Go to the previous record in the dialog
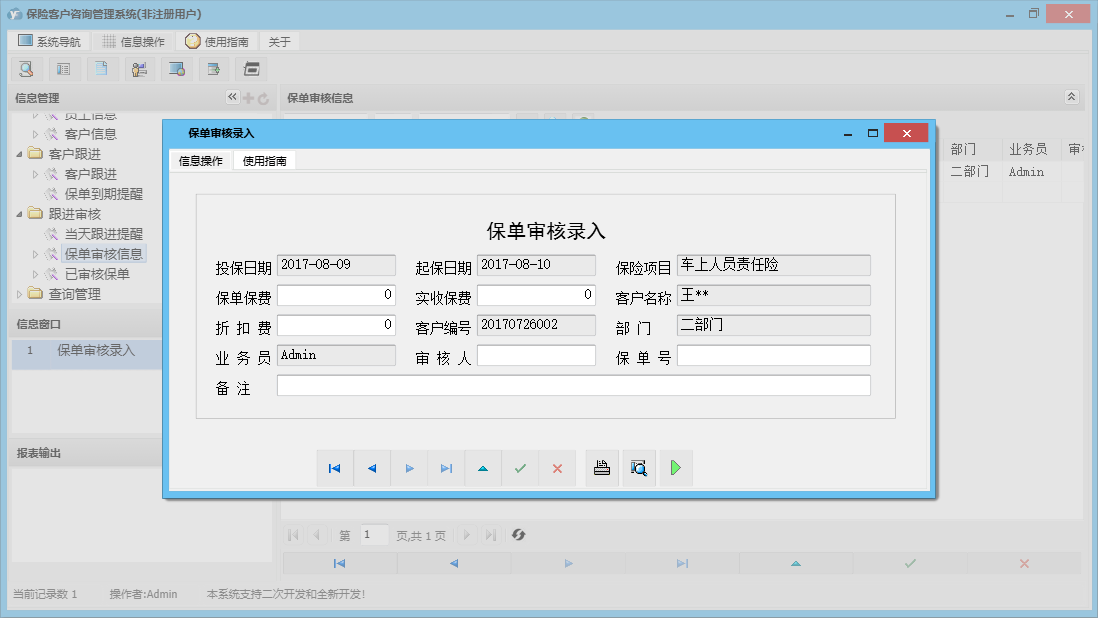 [372, 468]
